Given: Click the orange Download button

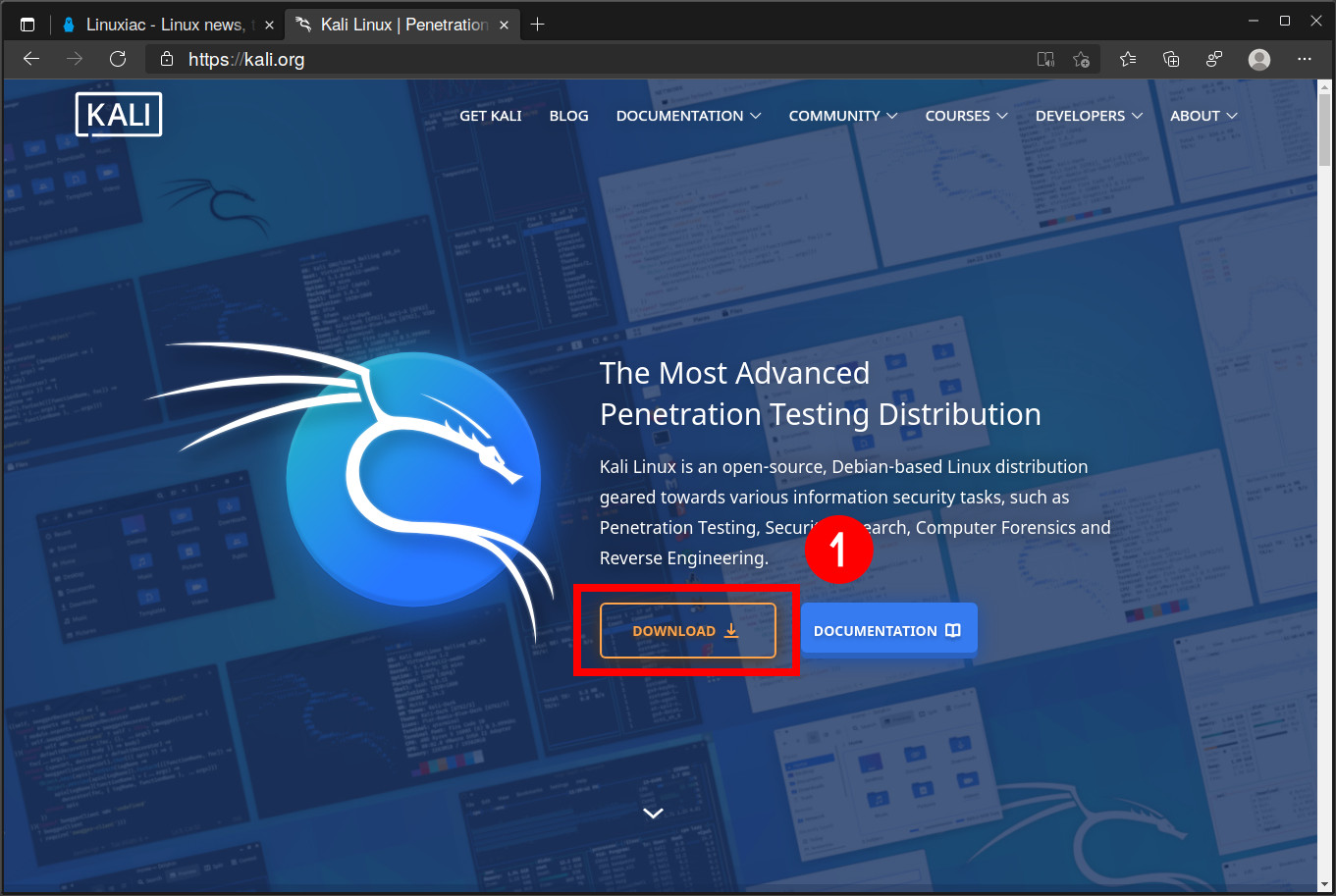Looking at the screenshot, I should click(687, 630).
